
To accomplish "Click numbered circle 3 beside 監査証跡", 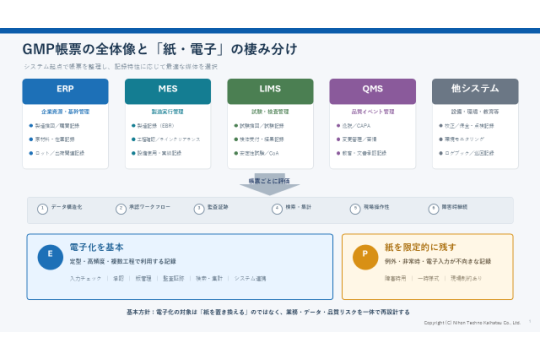I will pyautogui.click(x=199, y=209).
